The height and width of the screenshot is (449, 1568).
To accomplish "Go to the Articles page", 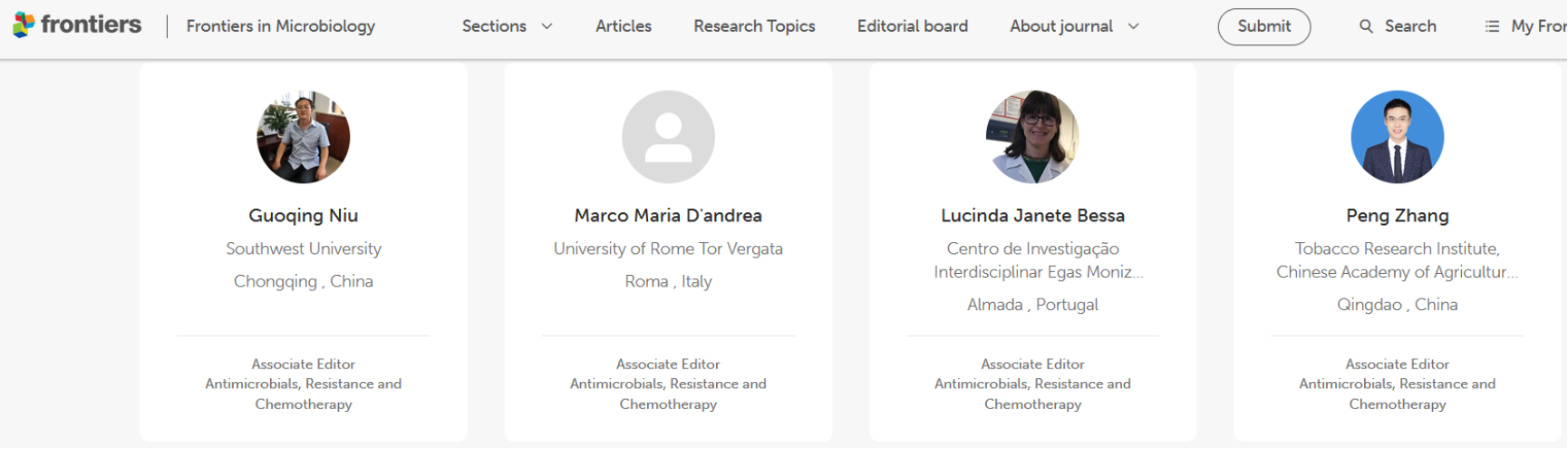I will coord(624,26).
